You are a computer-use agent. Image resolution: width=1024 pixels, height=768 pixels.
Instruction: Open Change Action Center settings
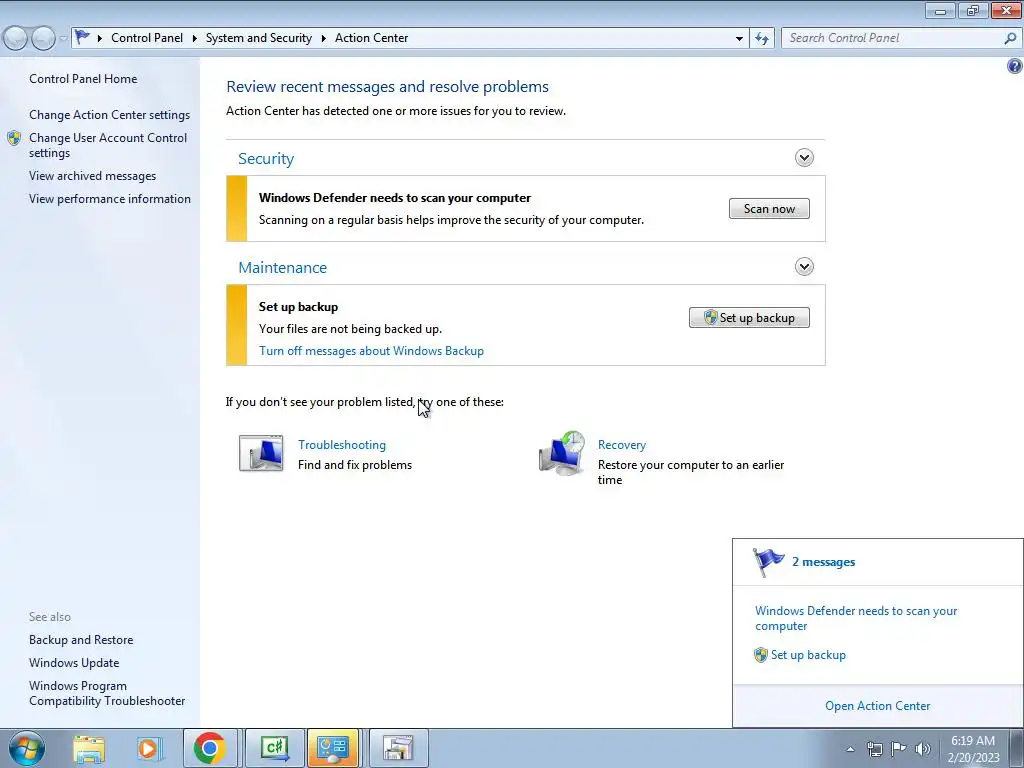tap(109, 115)
